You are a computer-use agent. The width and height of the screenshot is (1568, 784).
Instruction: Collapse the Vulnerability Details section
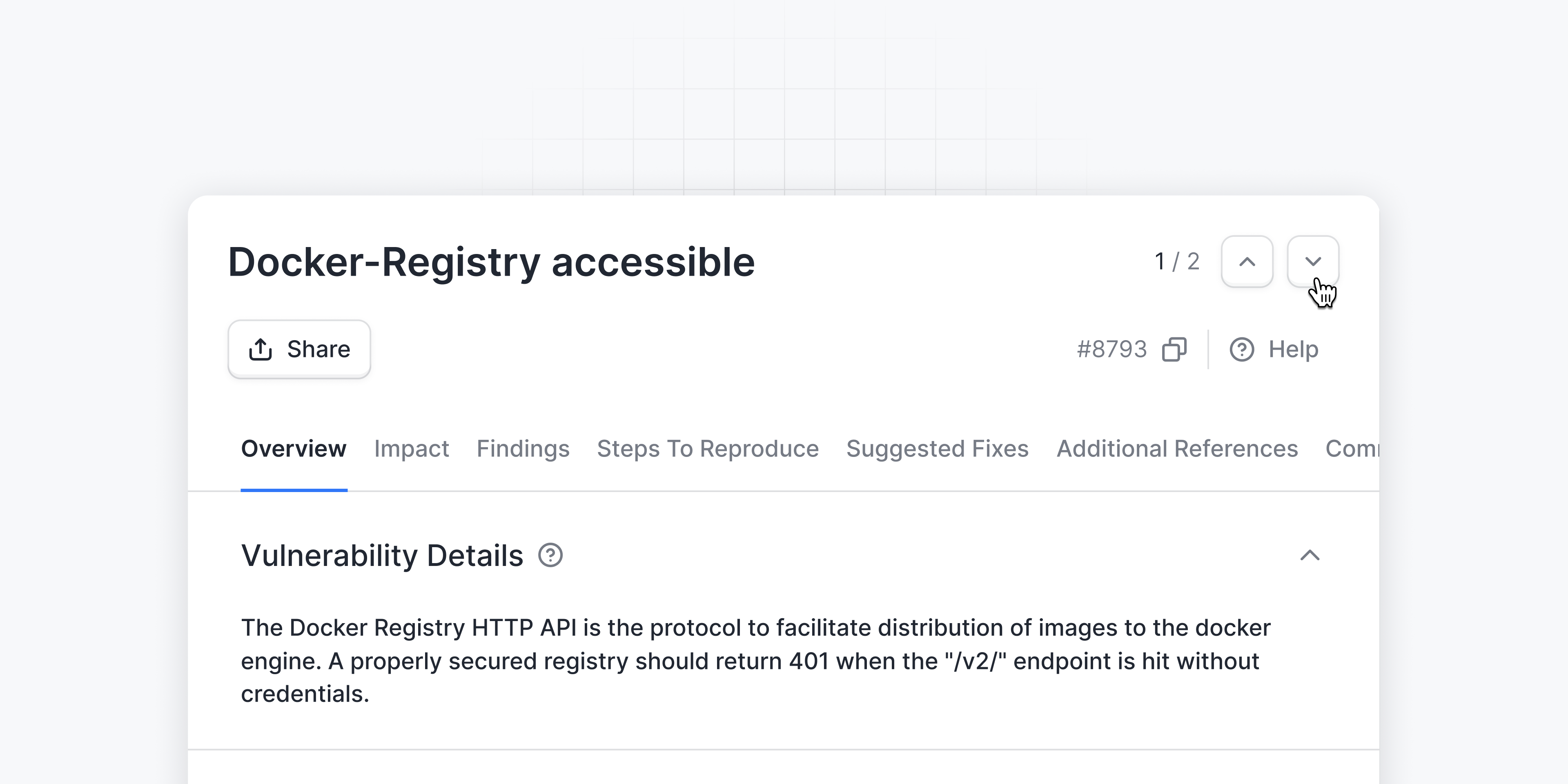(x=1310, y=555)
